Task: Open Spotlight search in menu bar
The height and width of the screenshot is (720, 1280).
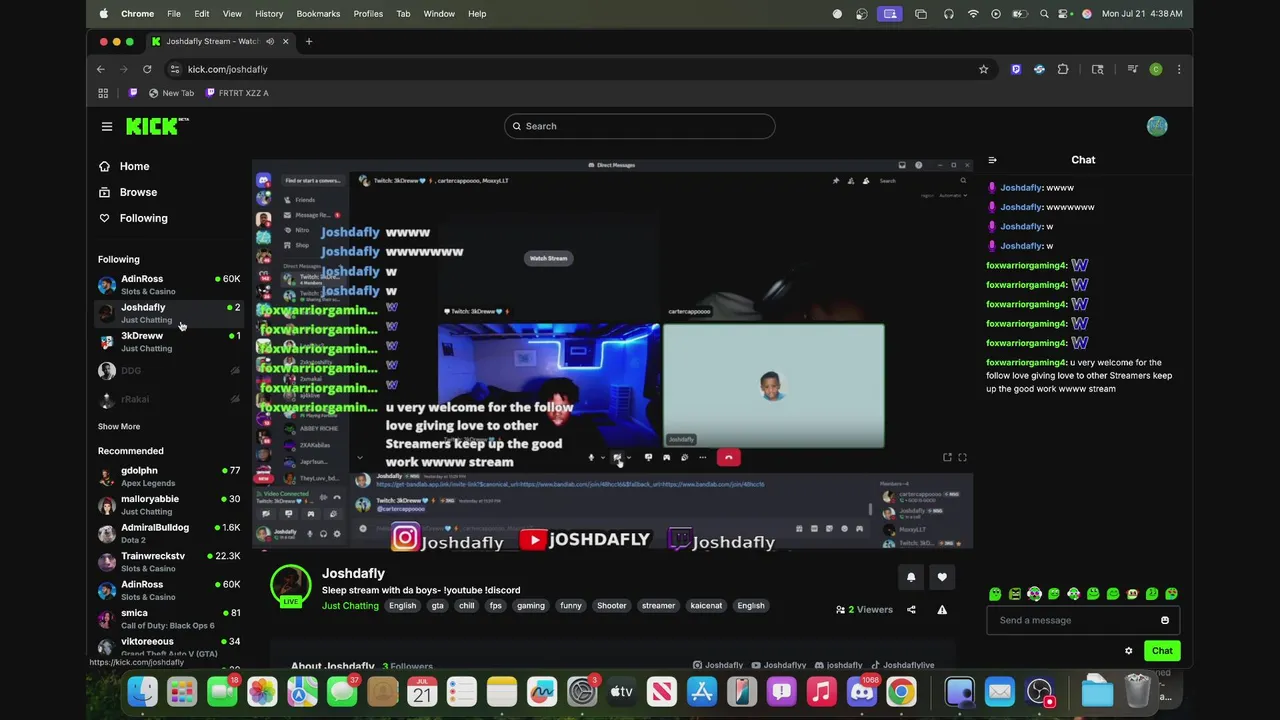Action: (x=1044, y=14)
